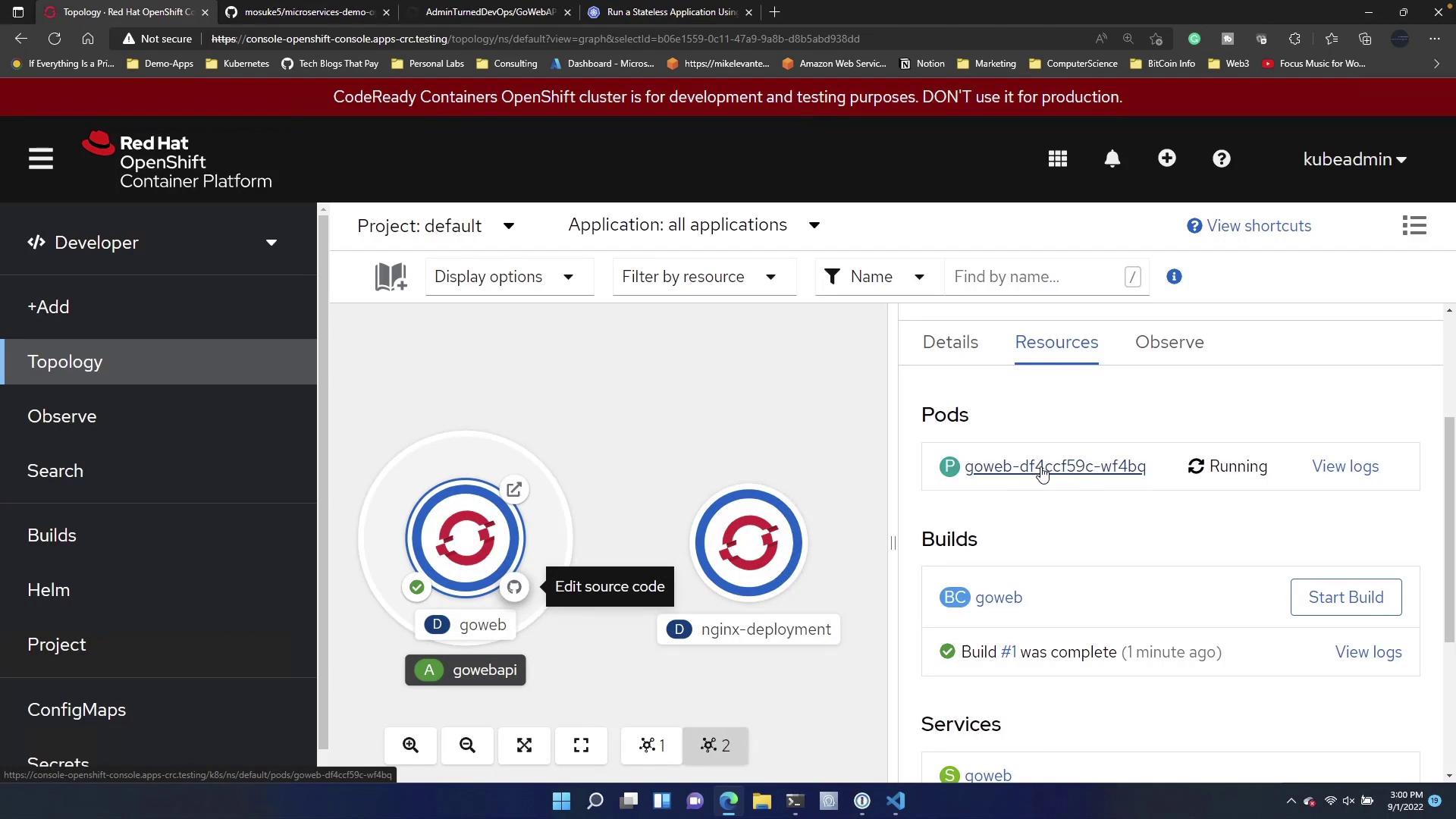Click GitHub edit source code icon
Viewport: 1456px width, 819px height.
[x=514, y=587]
